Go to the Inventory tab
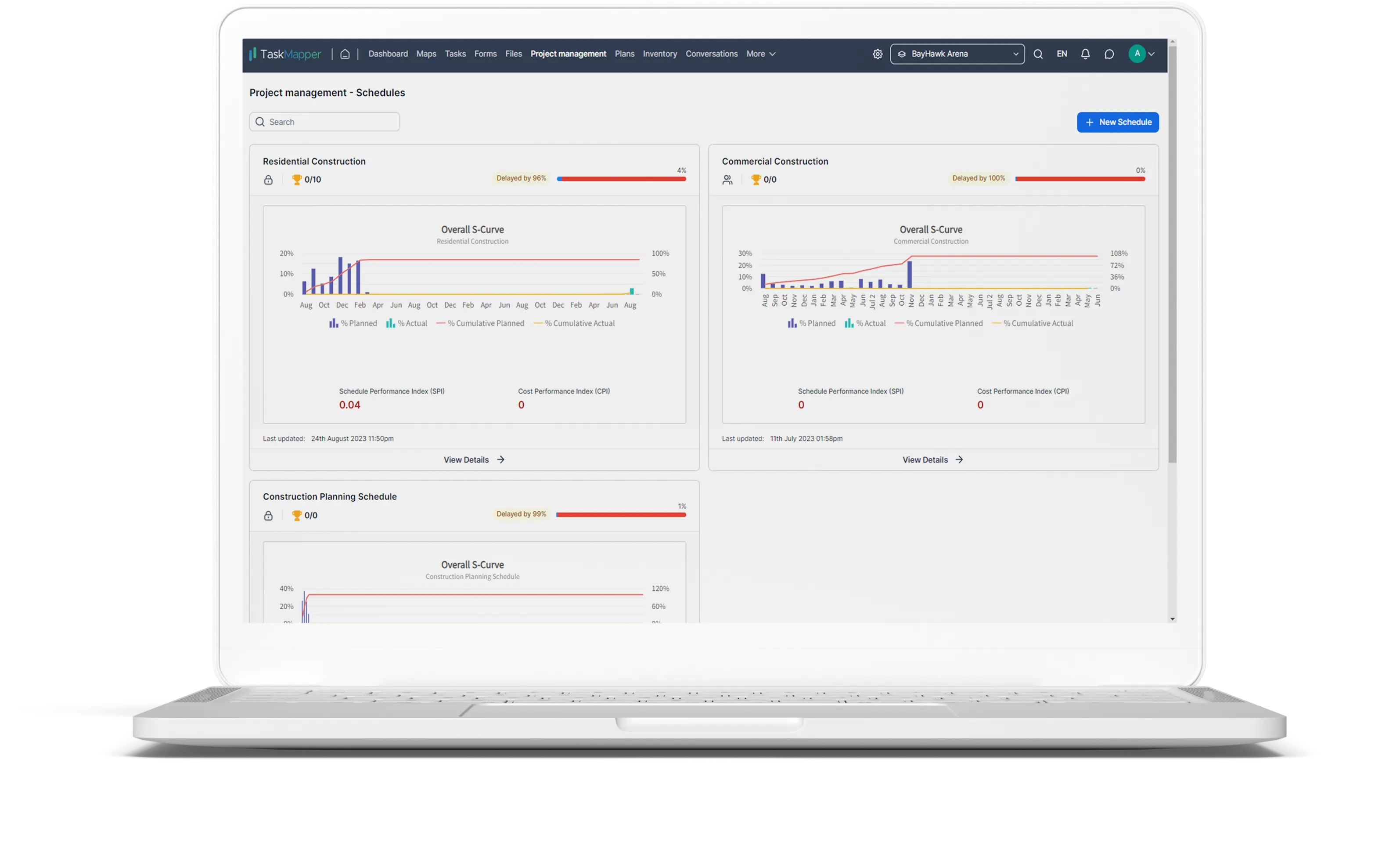Viewport: 1400px width, 853px height. click(x=660, y=54)
